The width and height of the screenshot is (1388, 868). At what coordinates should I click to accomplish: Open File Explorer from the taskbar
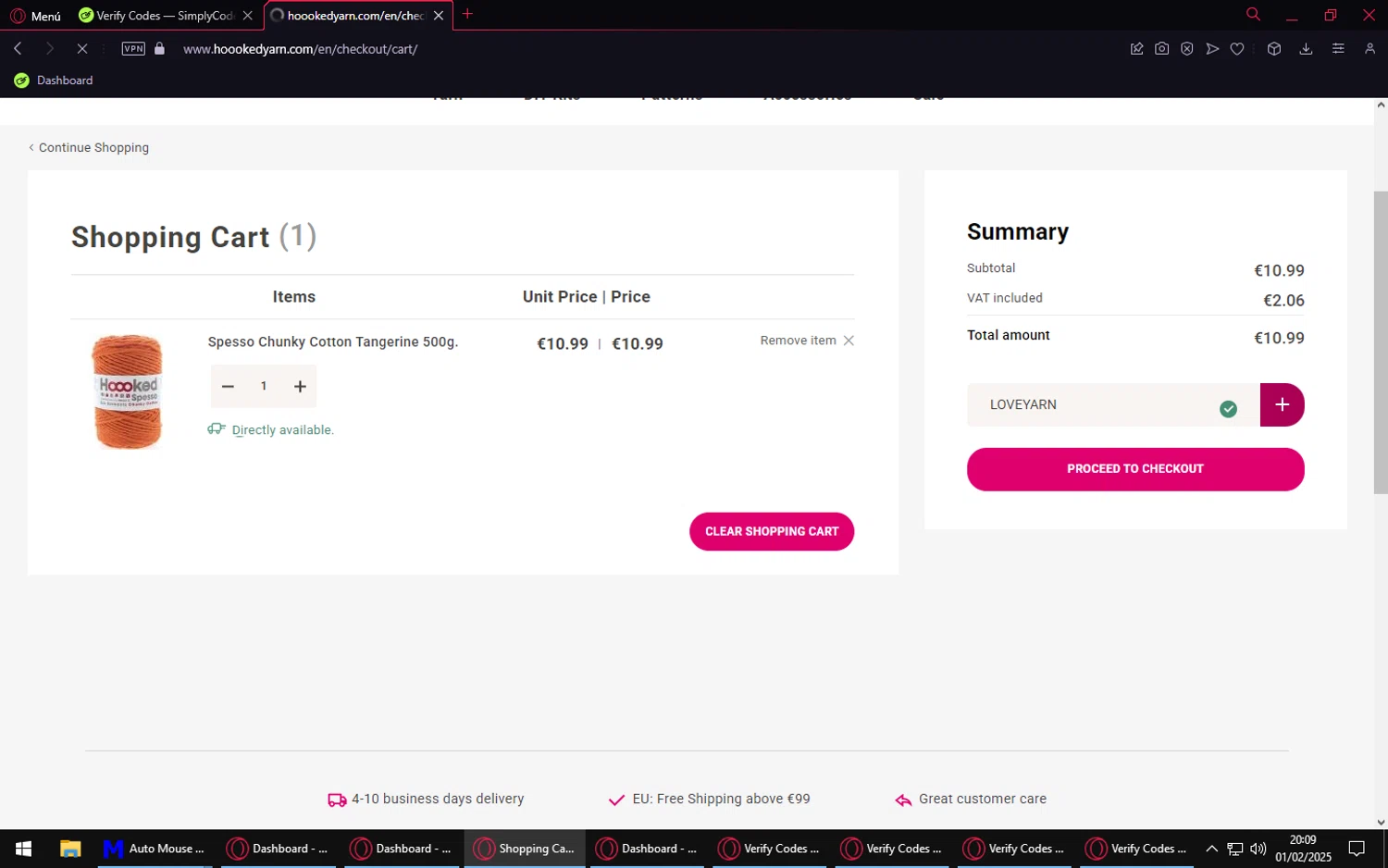[x=70, y=849]
